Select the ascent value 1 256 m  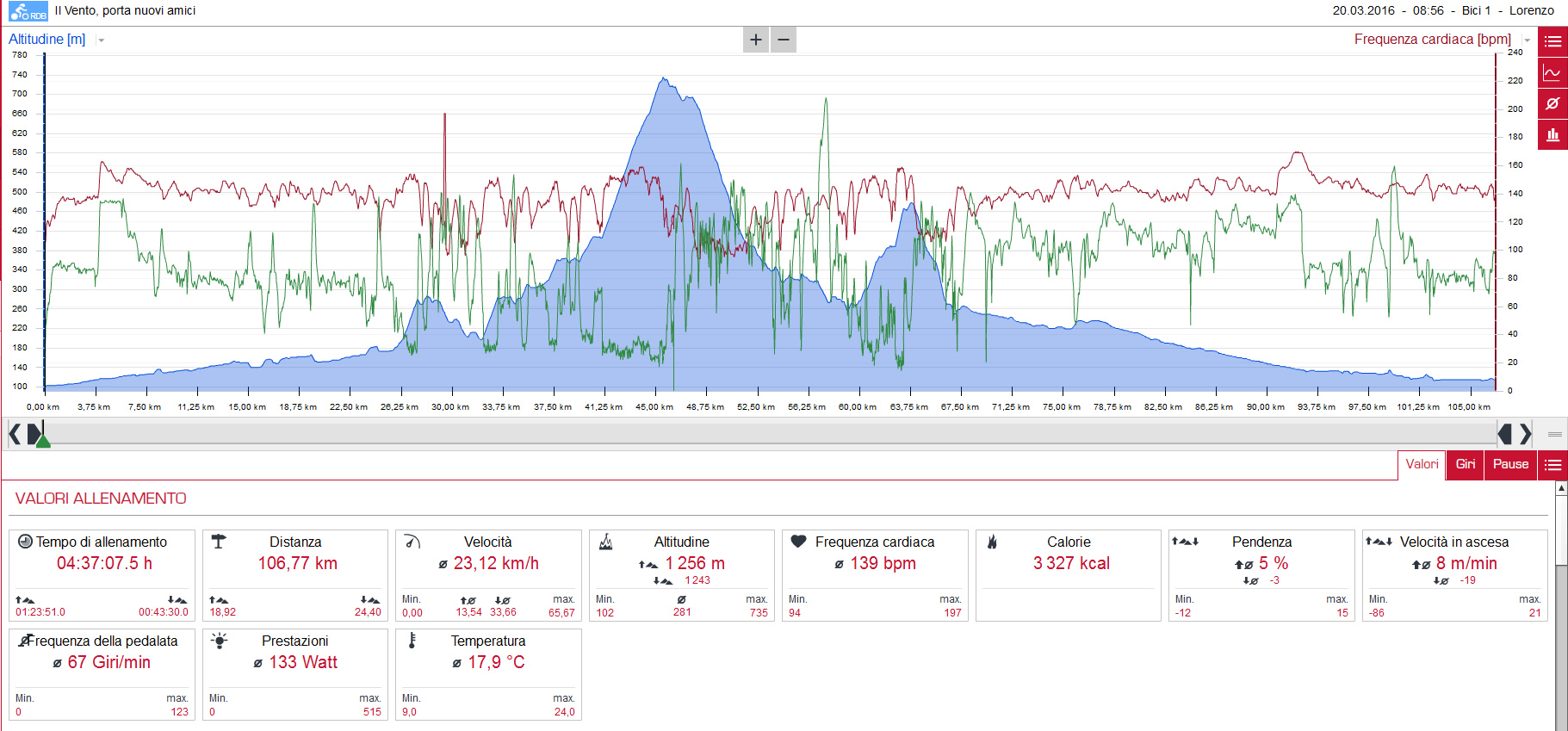(x=695, y=563)
